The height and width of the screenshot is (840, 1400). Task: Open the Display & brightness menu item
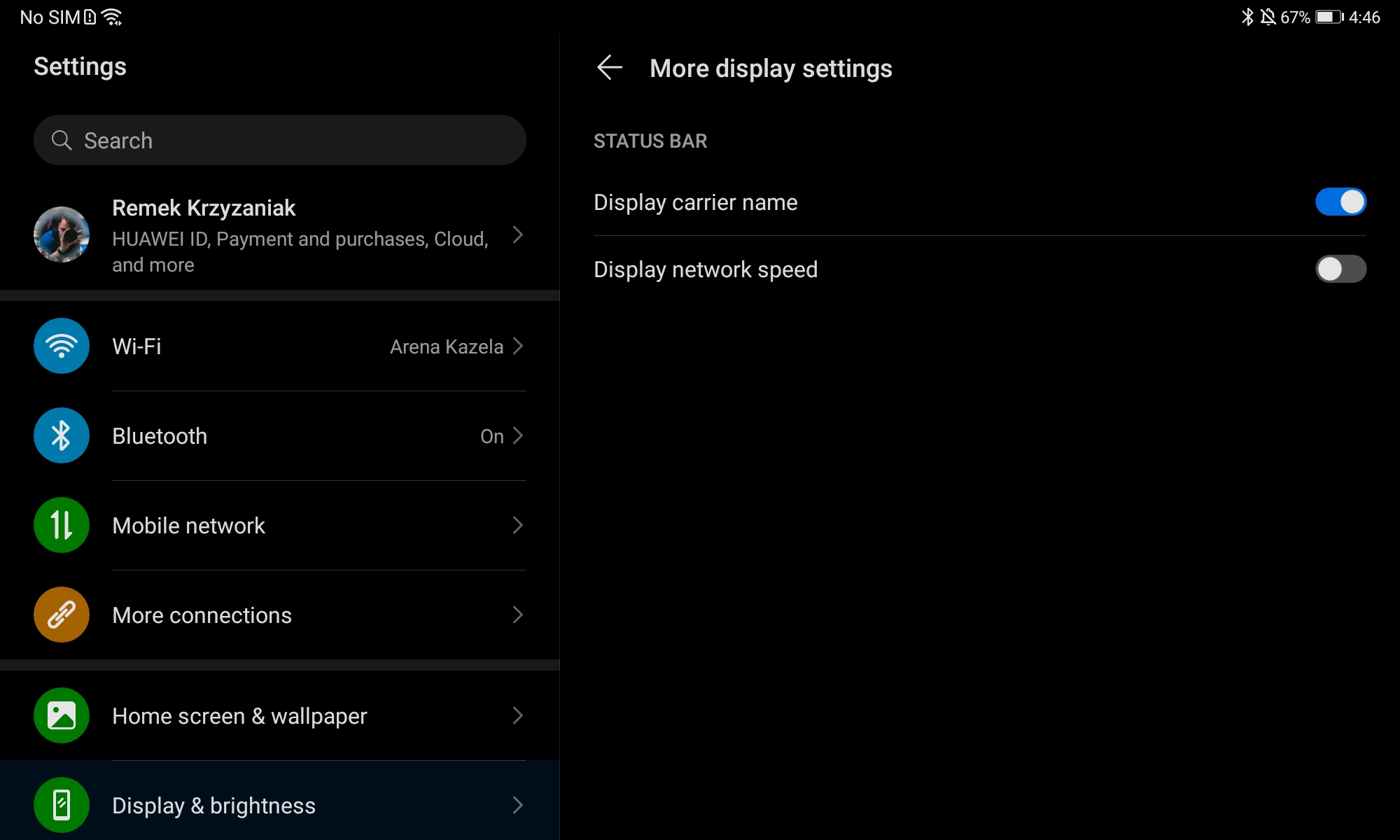click(x=214, y=806)
